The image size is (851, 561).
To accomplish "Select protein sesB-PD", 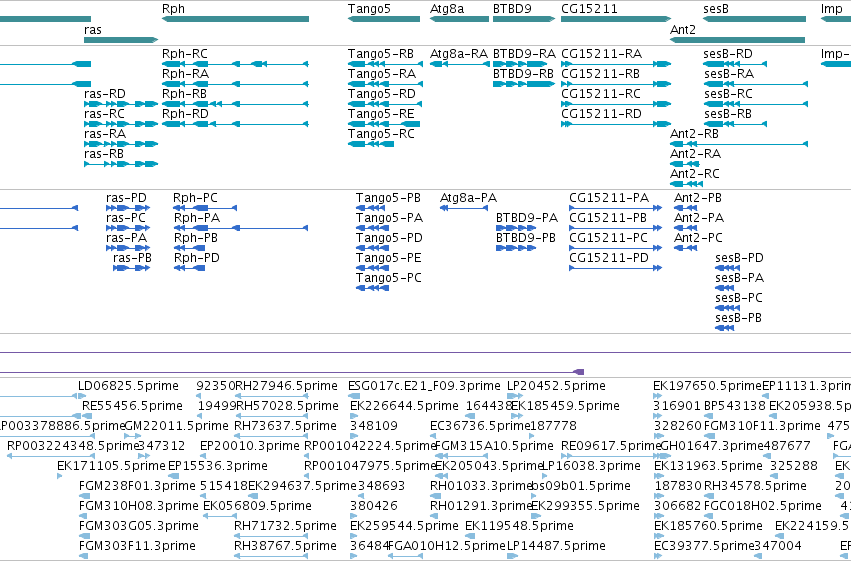I will 728,268.
